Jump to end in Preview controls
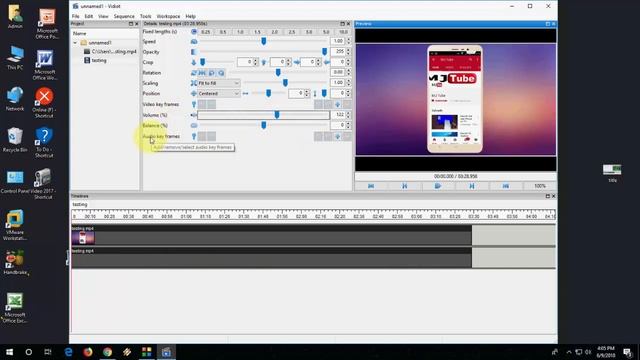Viewport: 640px width, 360px height. coord(506,186)
